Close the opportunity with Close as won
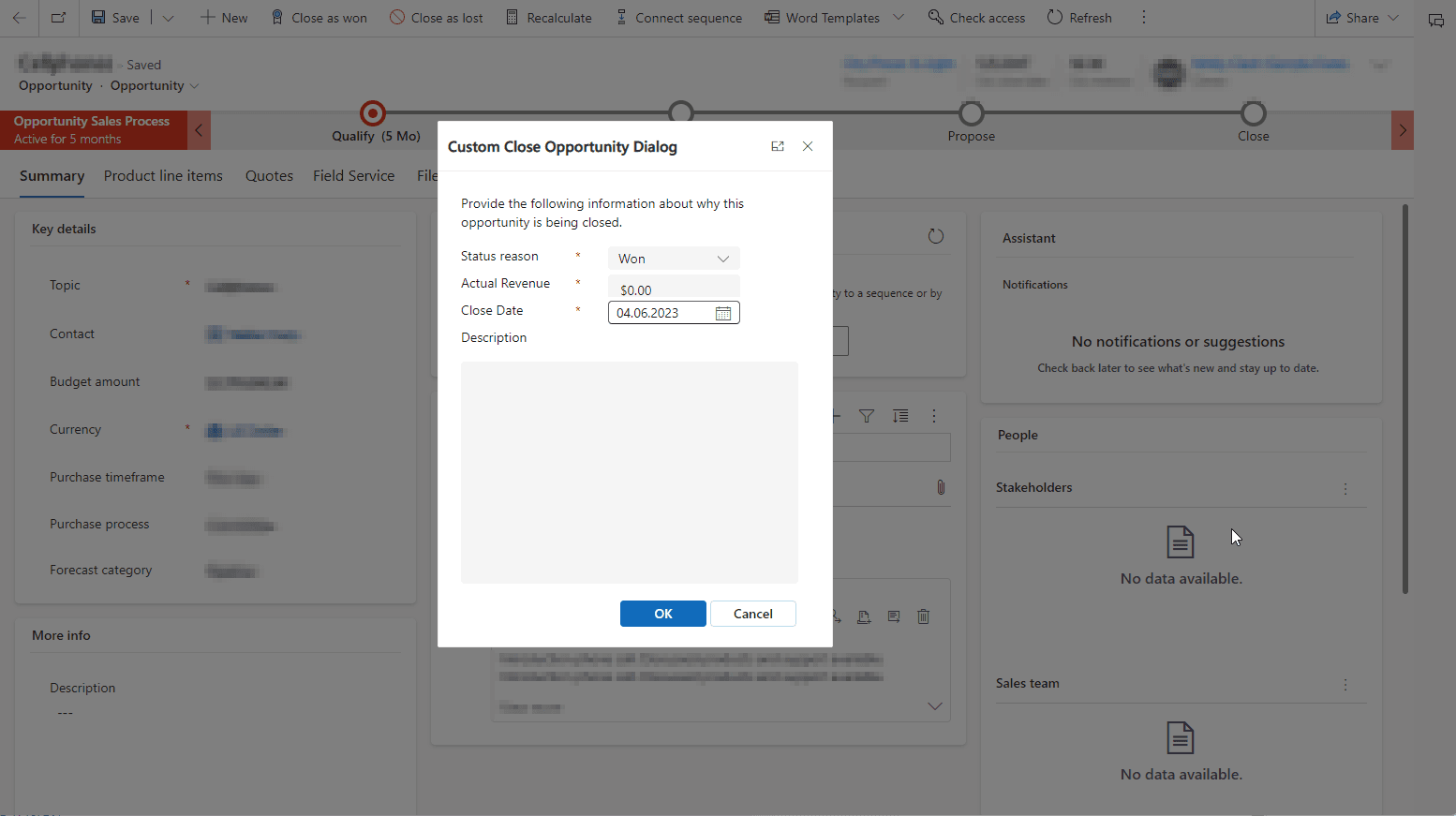The image size is (1456, 816). [319, 17]
